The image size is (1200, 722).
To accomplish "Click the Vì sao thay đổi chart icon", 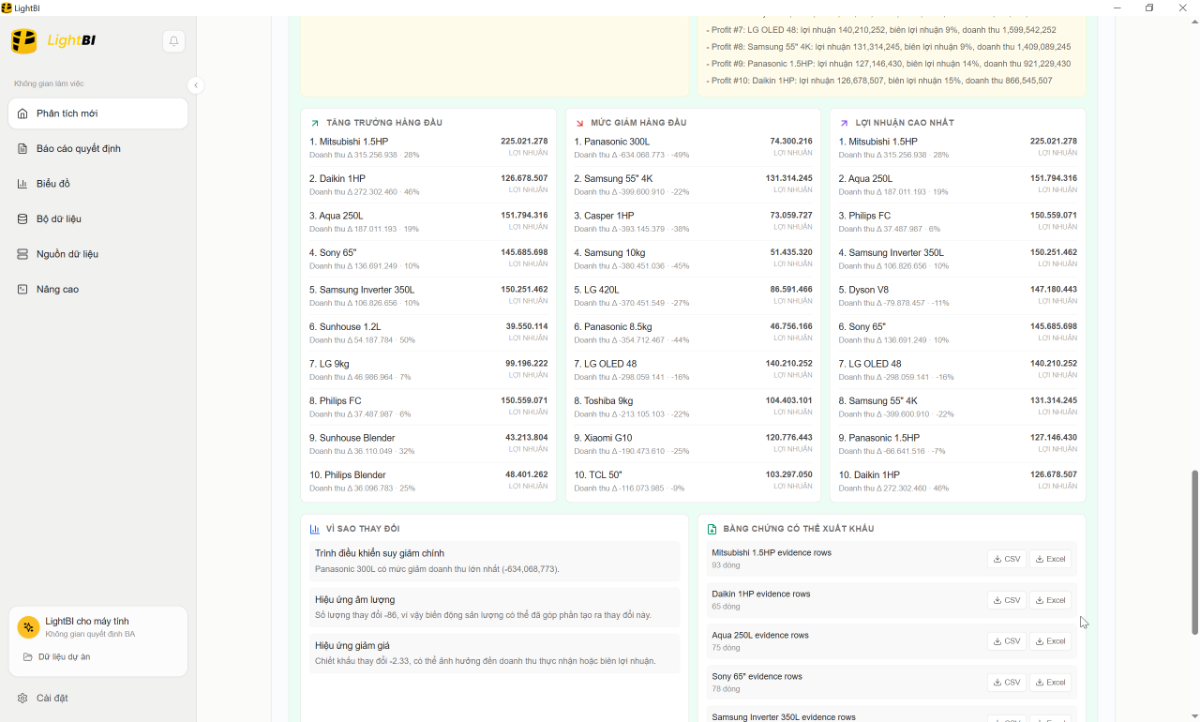I will point(315,529).
